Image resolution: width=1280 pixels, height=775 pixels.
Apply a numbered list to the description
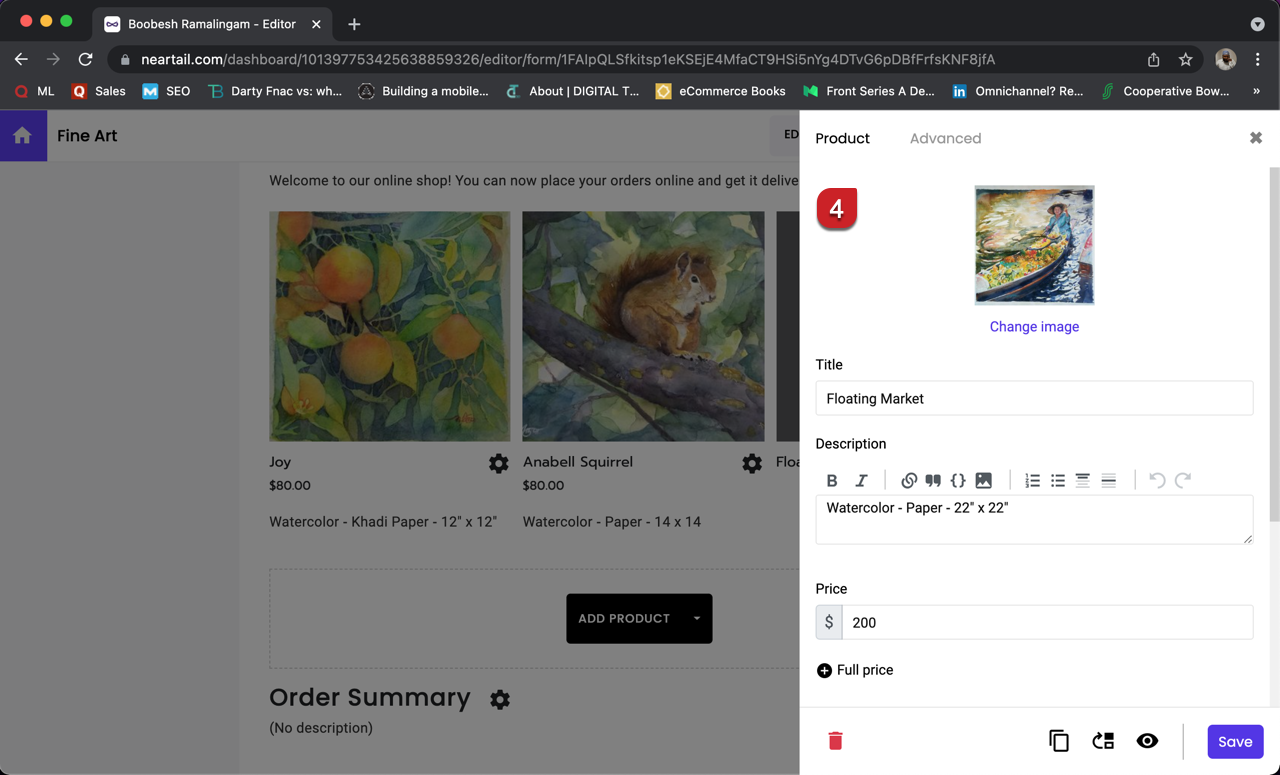coord(1032,480)
